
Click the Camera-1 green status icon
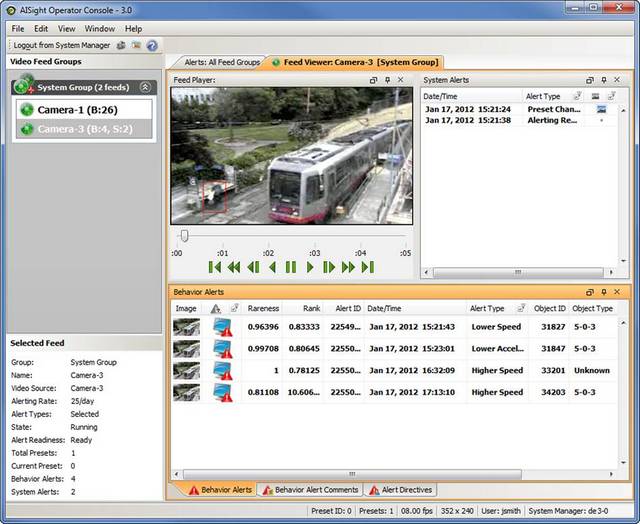click(26, 109)
